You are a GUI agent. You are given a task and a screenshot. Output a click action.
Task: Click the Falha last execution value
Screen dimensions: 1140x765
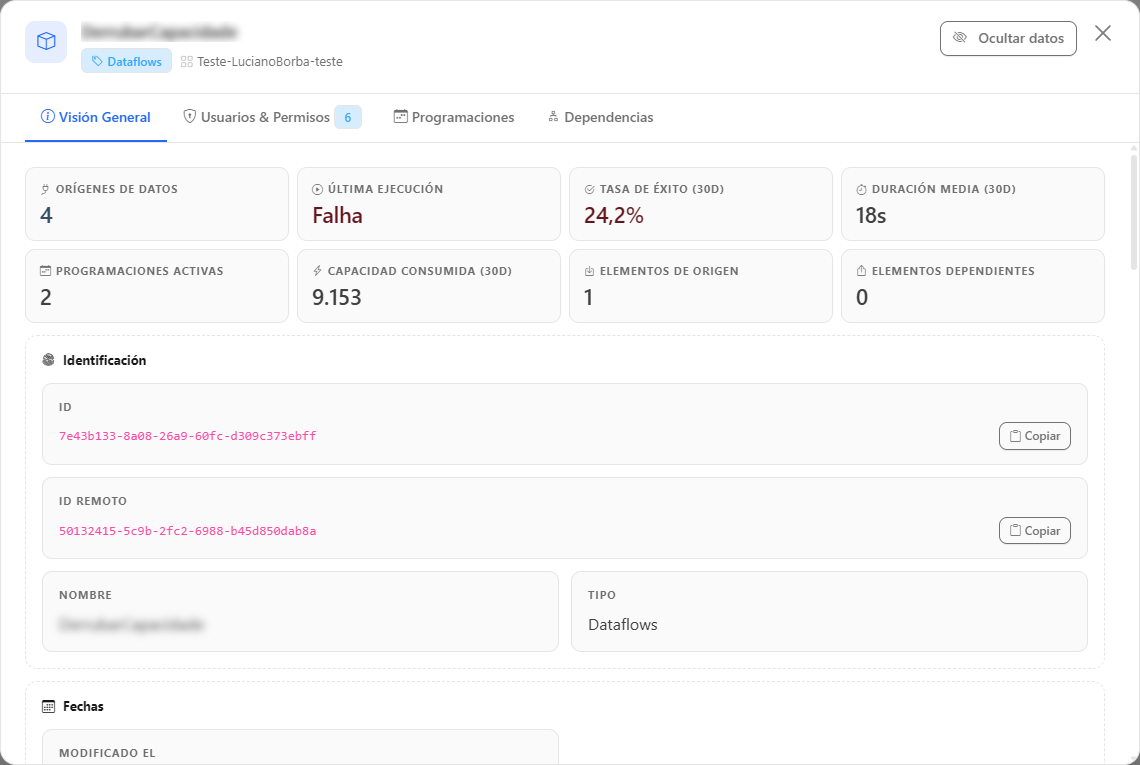[x=337, y=215]
